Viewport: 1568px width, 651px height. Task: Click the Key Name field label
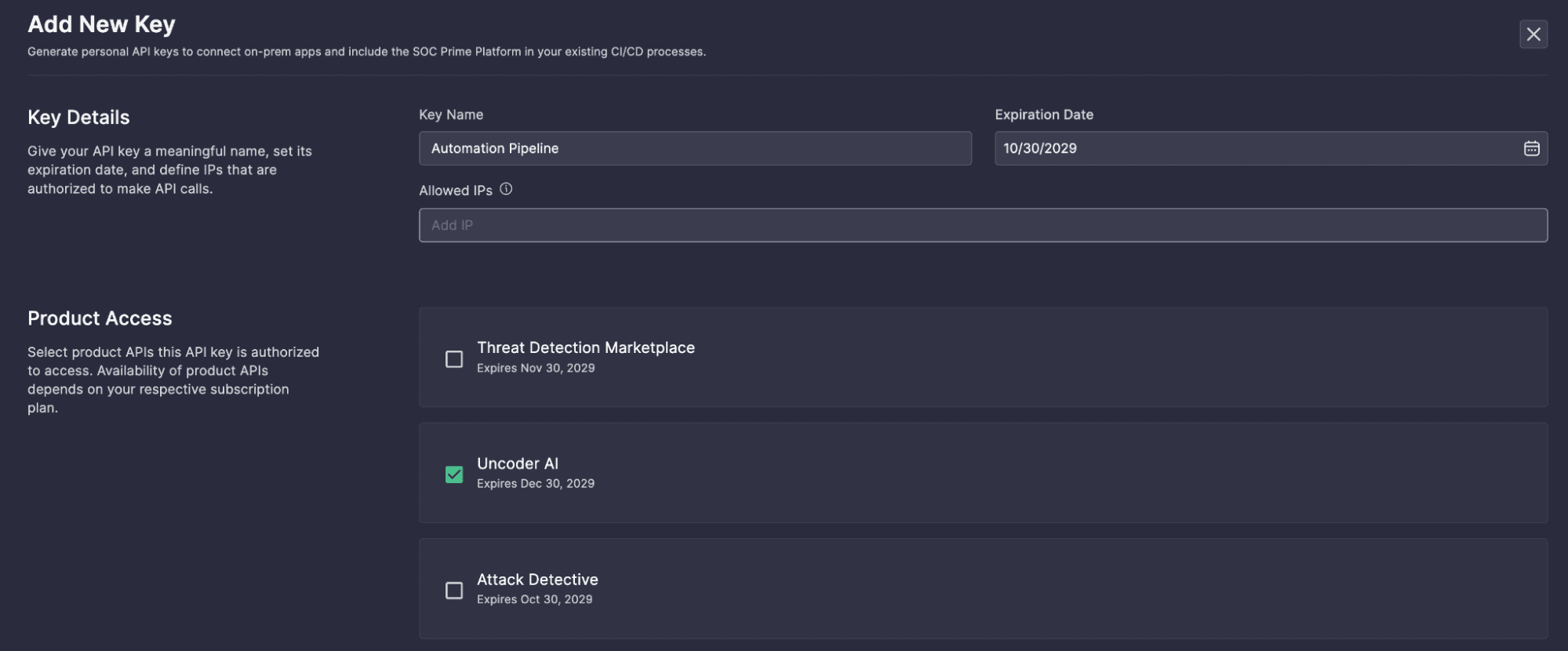451,115
